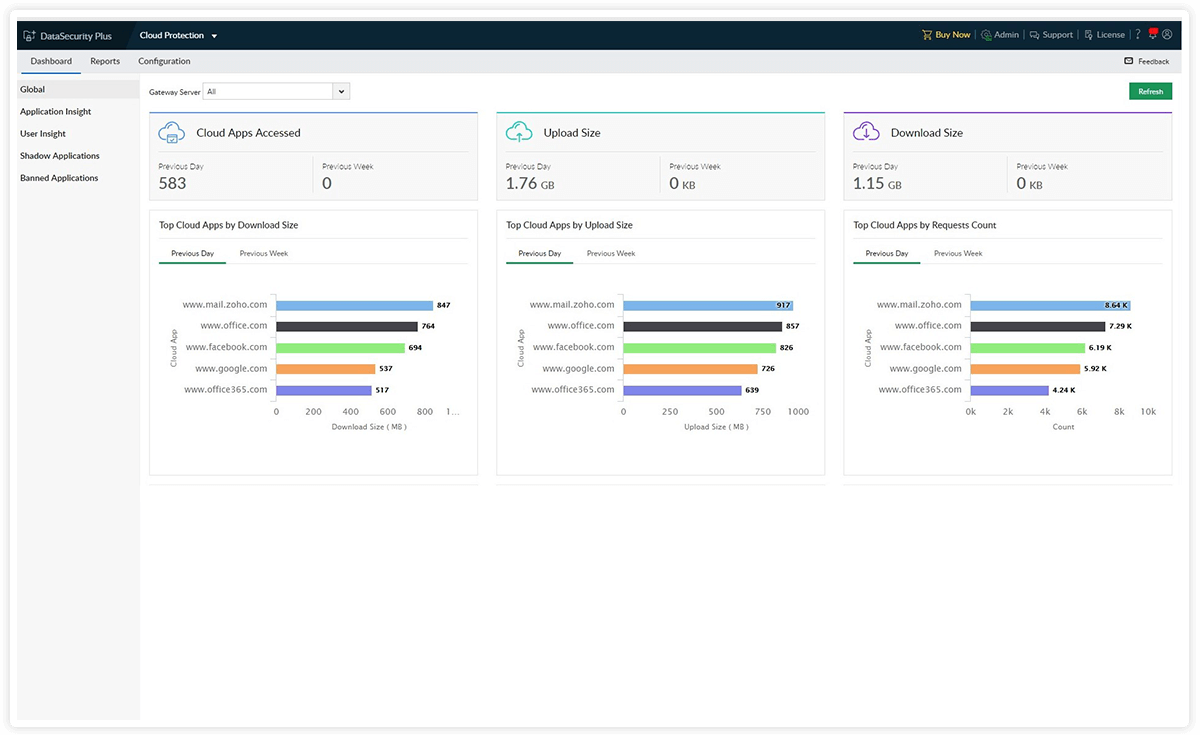Viewport: 1200px width, 735px height.
Task: Click the Admin gear icon
Action: [x=986, y=35]
